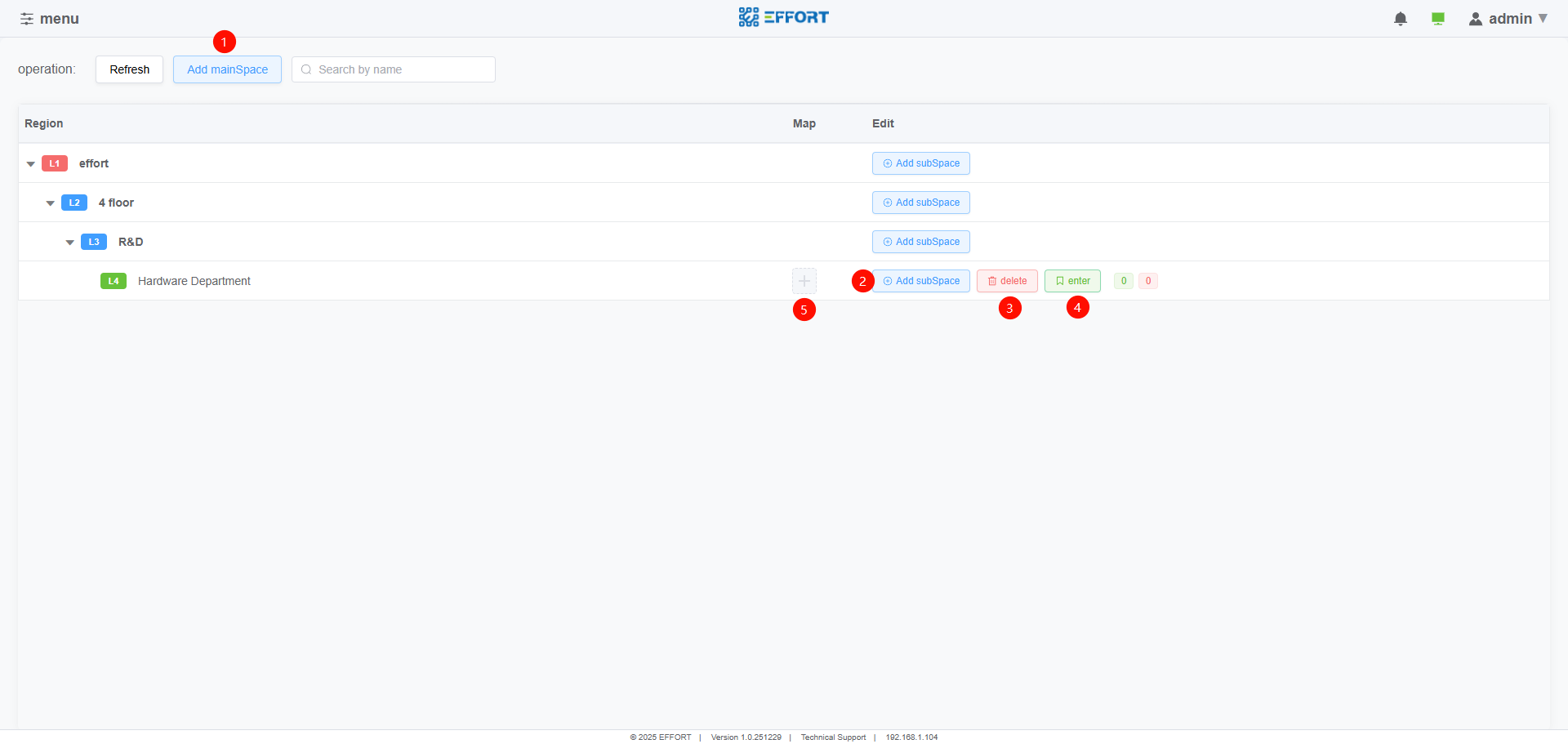1568x744 pixels.
Task: Click the L1 level badge
Action: tap(54, 163)
